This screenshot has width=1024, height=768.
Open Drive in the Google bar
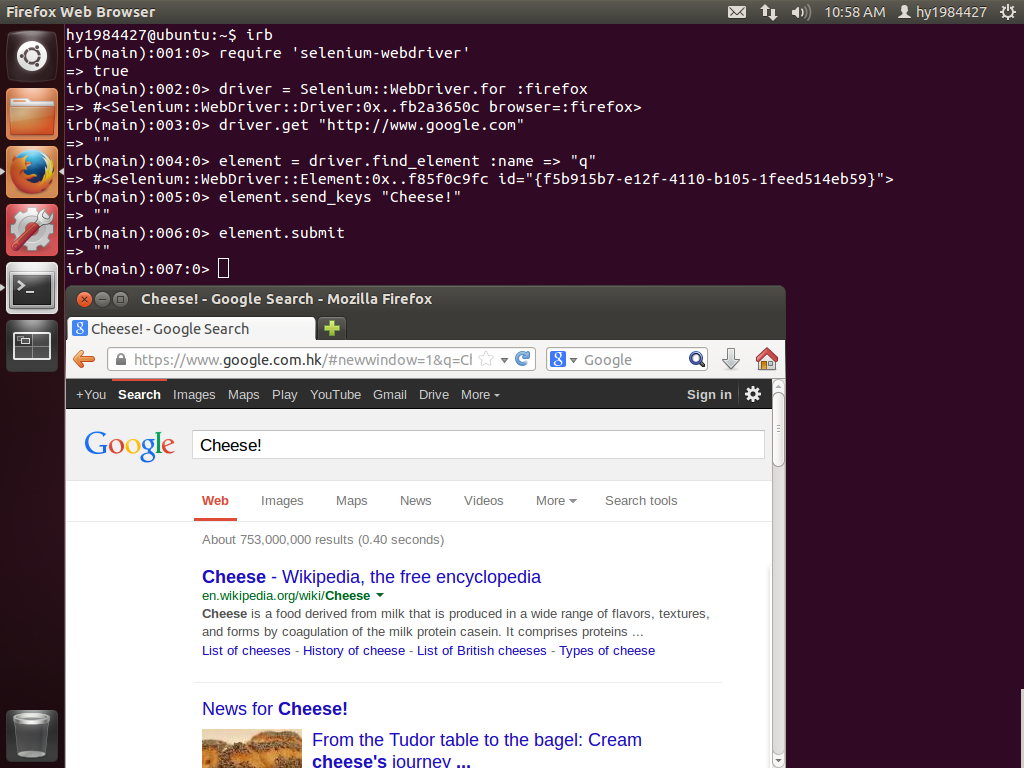(x=434, y=394)
